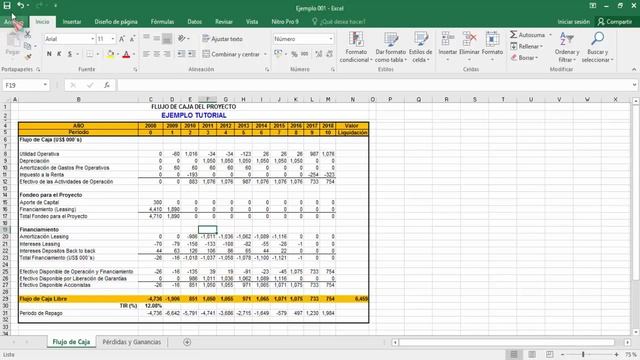Toggle bold N formatting
This screenshot has width=640, height=360.
pyautogui.click(x=49, y=54)
